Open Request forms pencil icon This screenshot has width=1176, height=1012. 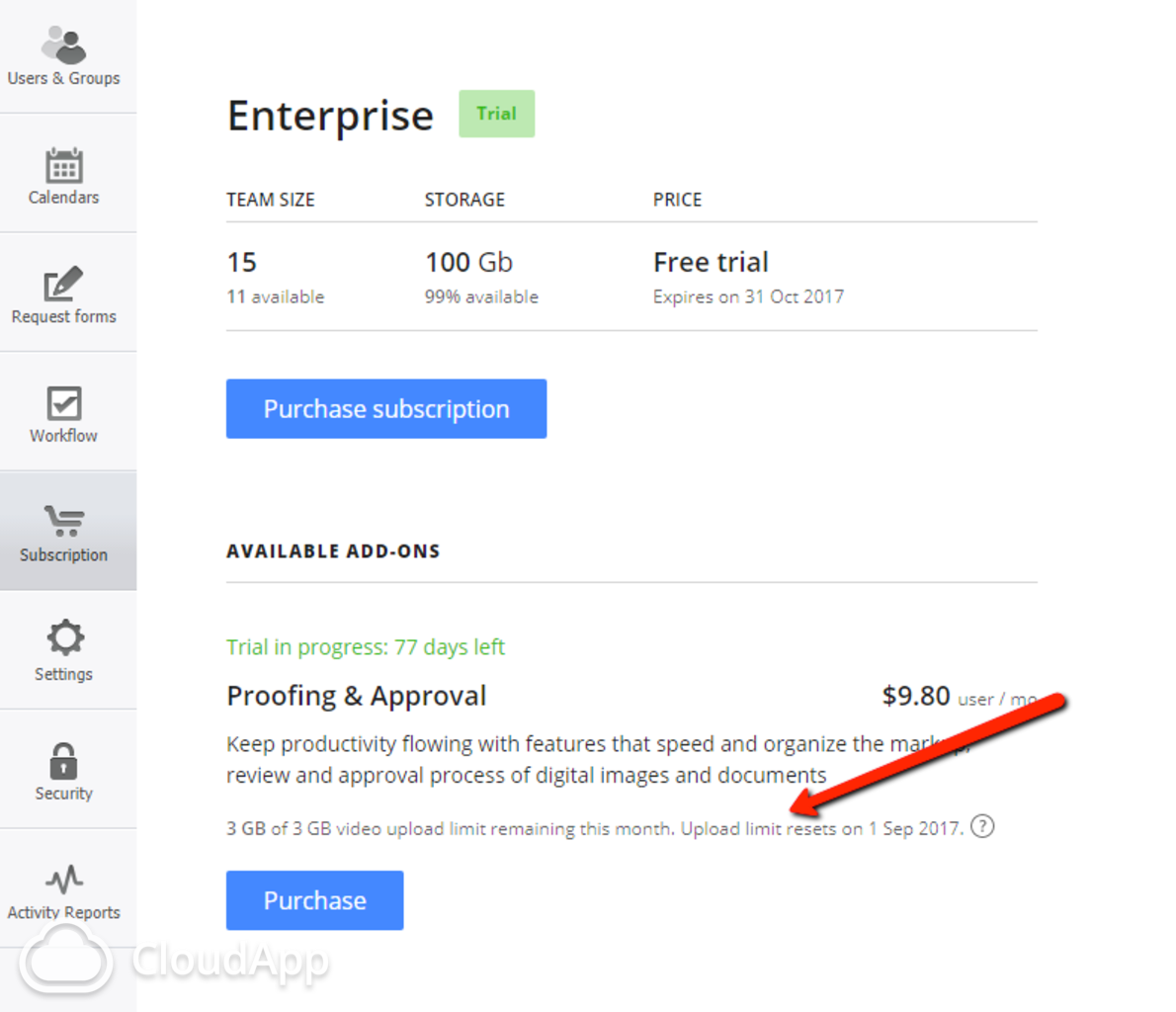click(x=64, y=285)
